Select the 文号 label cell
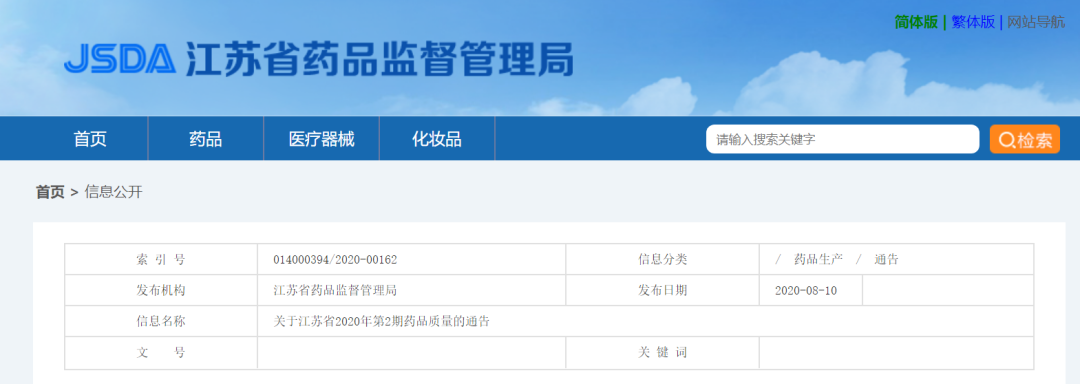The width and height of the screenshot is (1080, 384). coord(161,352)
